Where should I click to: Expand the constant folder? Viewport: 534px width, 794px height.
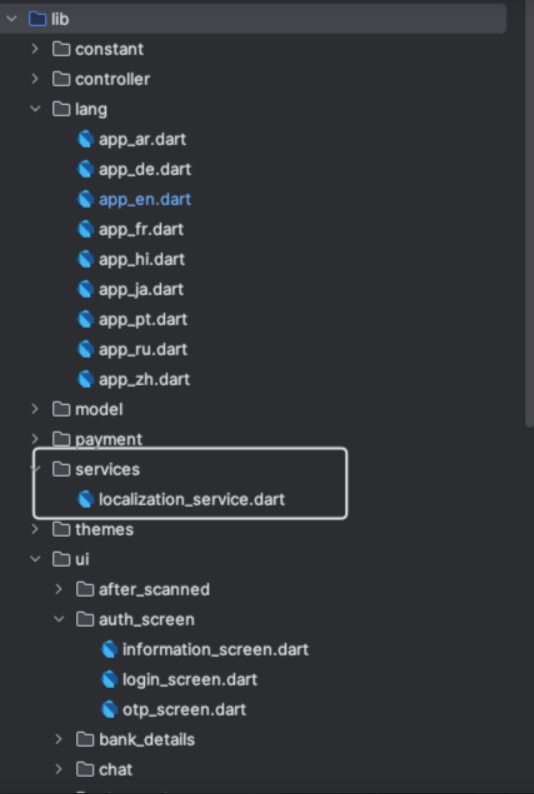coord(35,49)
